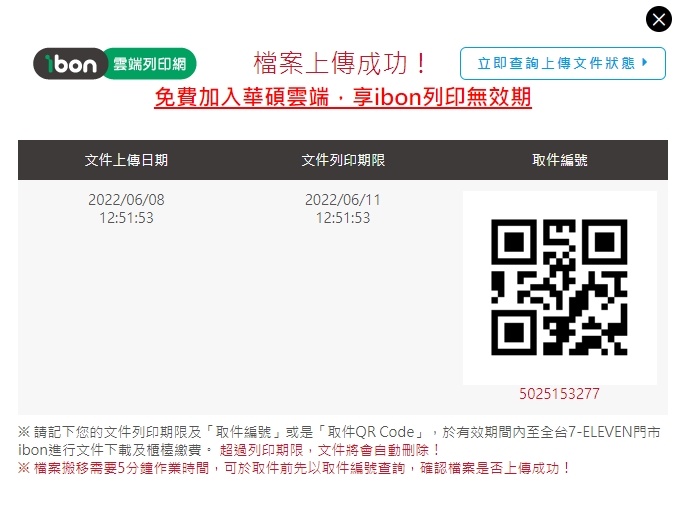
Task: Select the print deadline date 2022/06/11
Action: coord(343,200)
